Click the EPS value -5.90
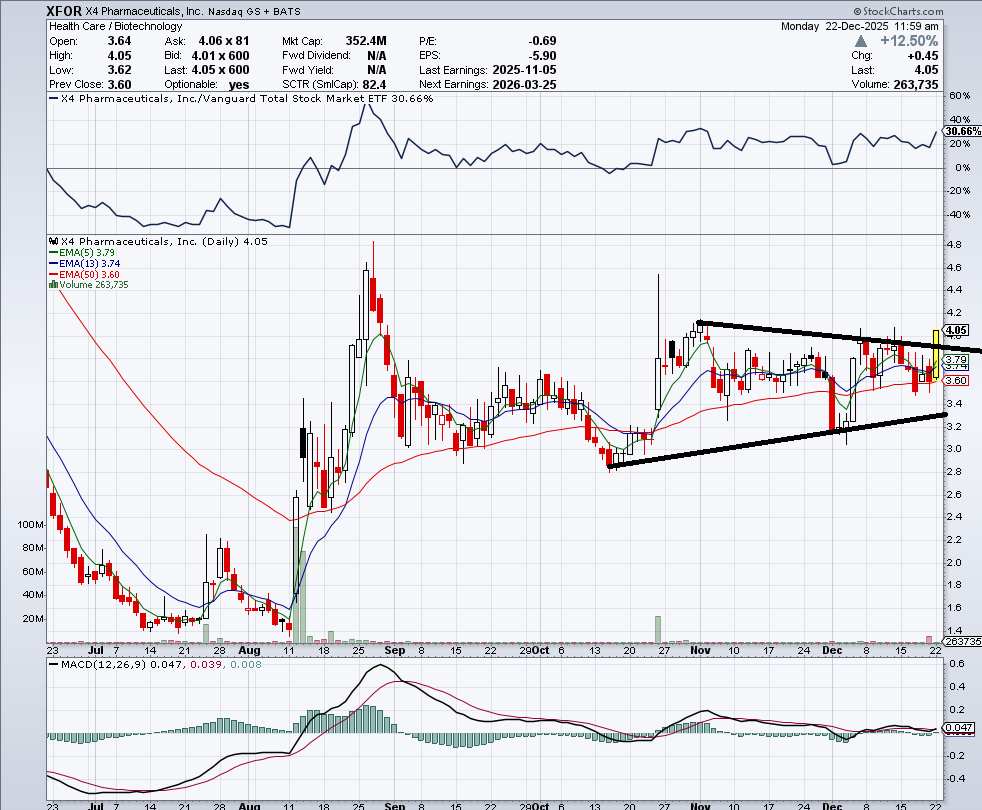The width and height of the screenshot is (982, 810). pos(542,55)
